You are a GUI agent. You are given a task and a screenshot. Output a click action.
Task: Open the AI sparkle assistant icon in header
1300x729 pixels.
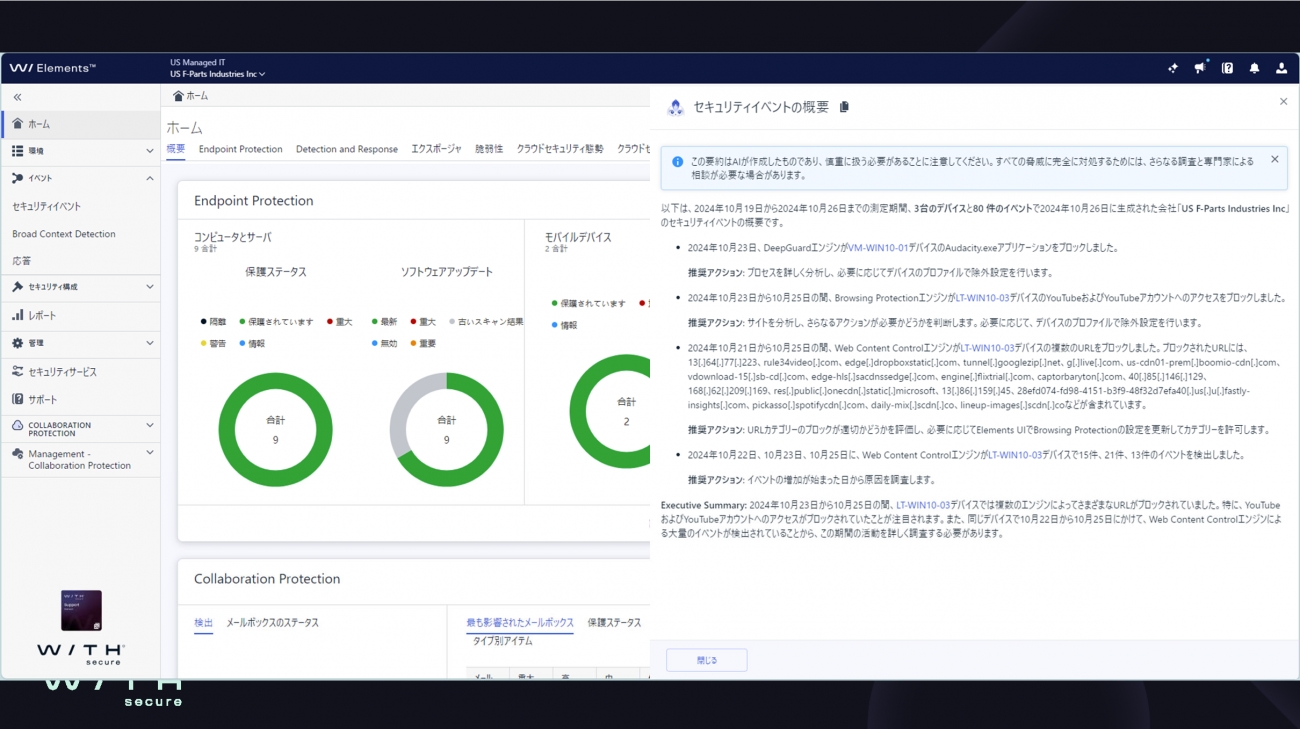pyautogui.click(x=1173, y=68)
